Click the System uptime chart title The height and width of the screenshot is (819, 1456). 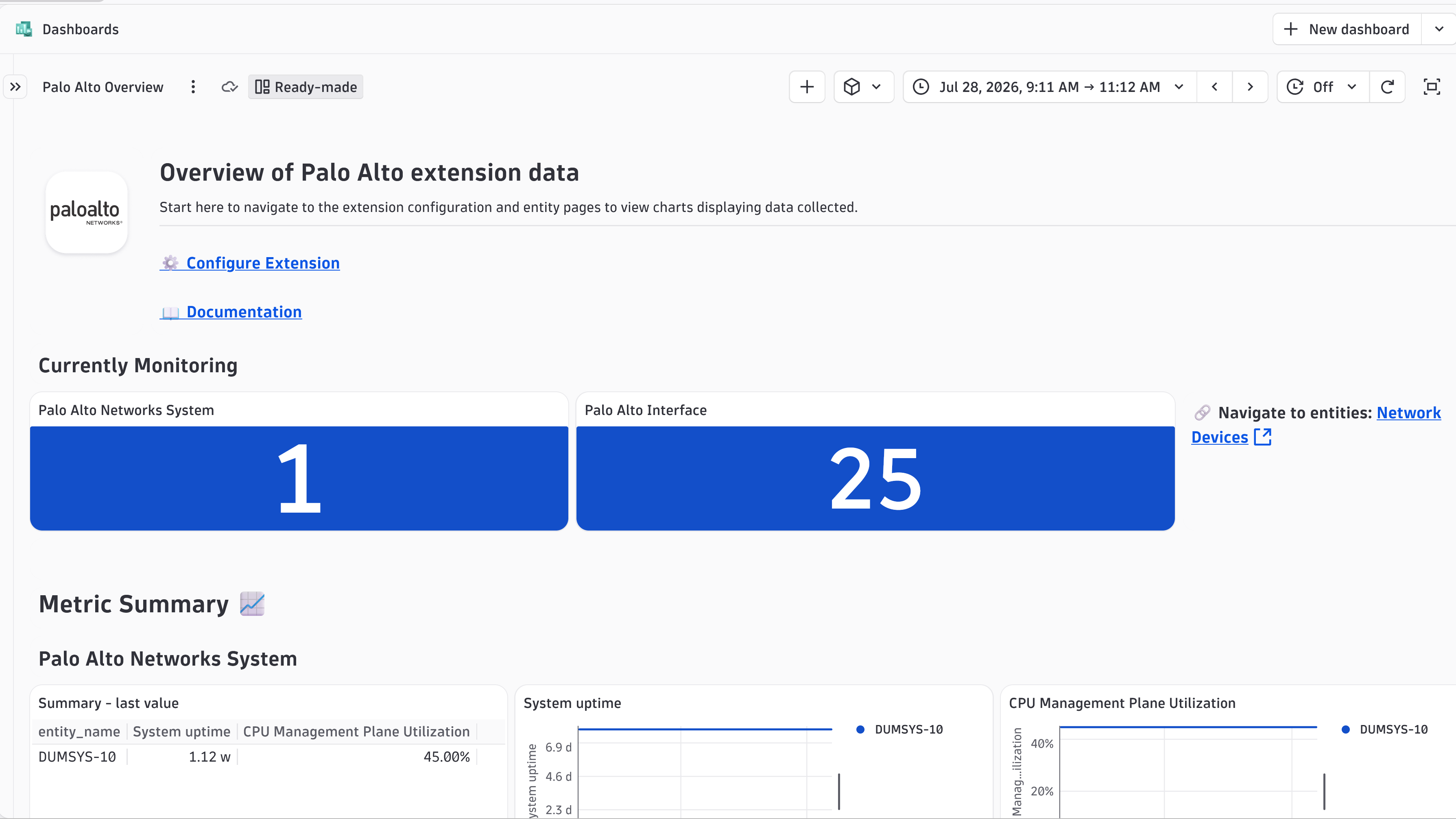[x=572, y=703]
